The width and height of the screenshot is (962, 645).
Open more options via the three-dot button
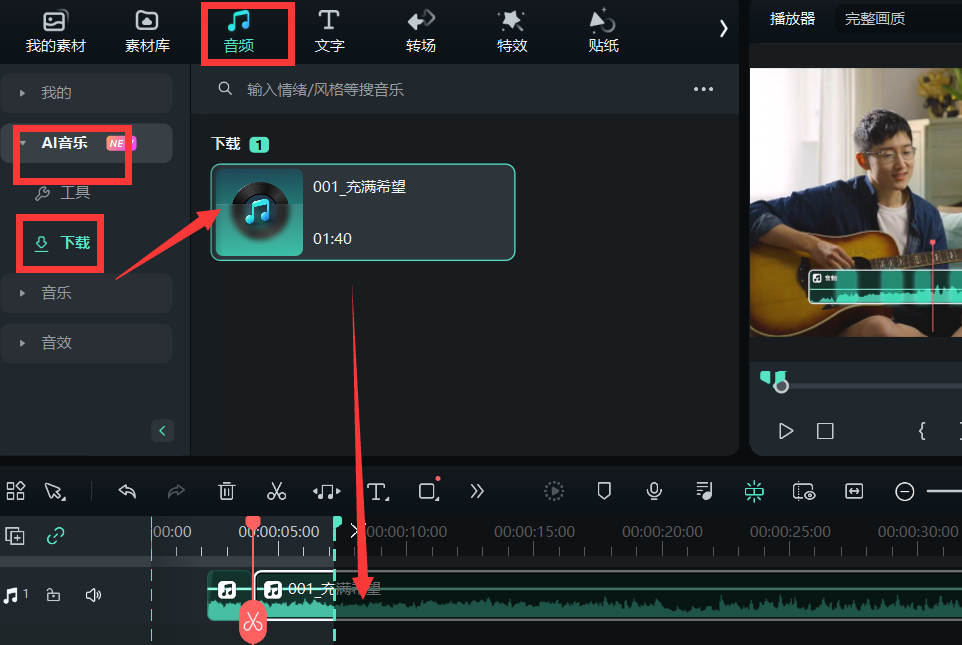click(703, 89)
